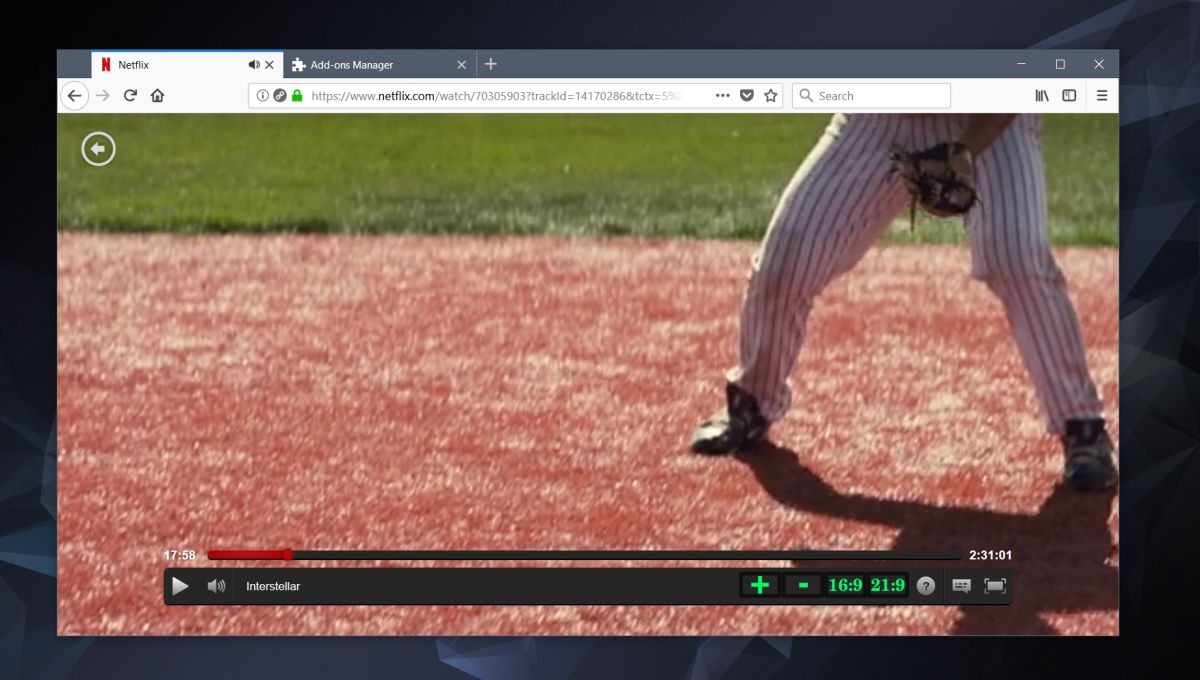Click the Netflix favicon in the tab

106,64
